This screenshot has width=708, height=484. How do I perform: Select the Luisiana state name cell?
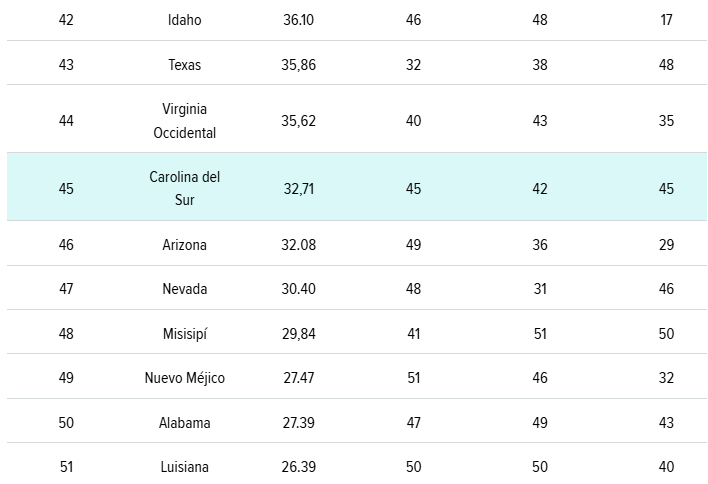pos(185,467)
